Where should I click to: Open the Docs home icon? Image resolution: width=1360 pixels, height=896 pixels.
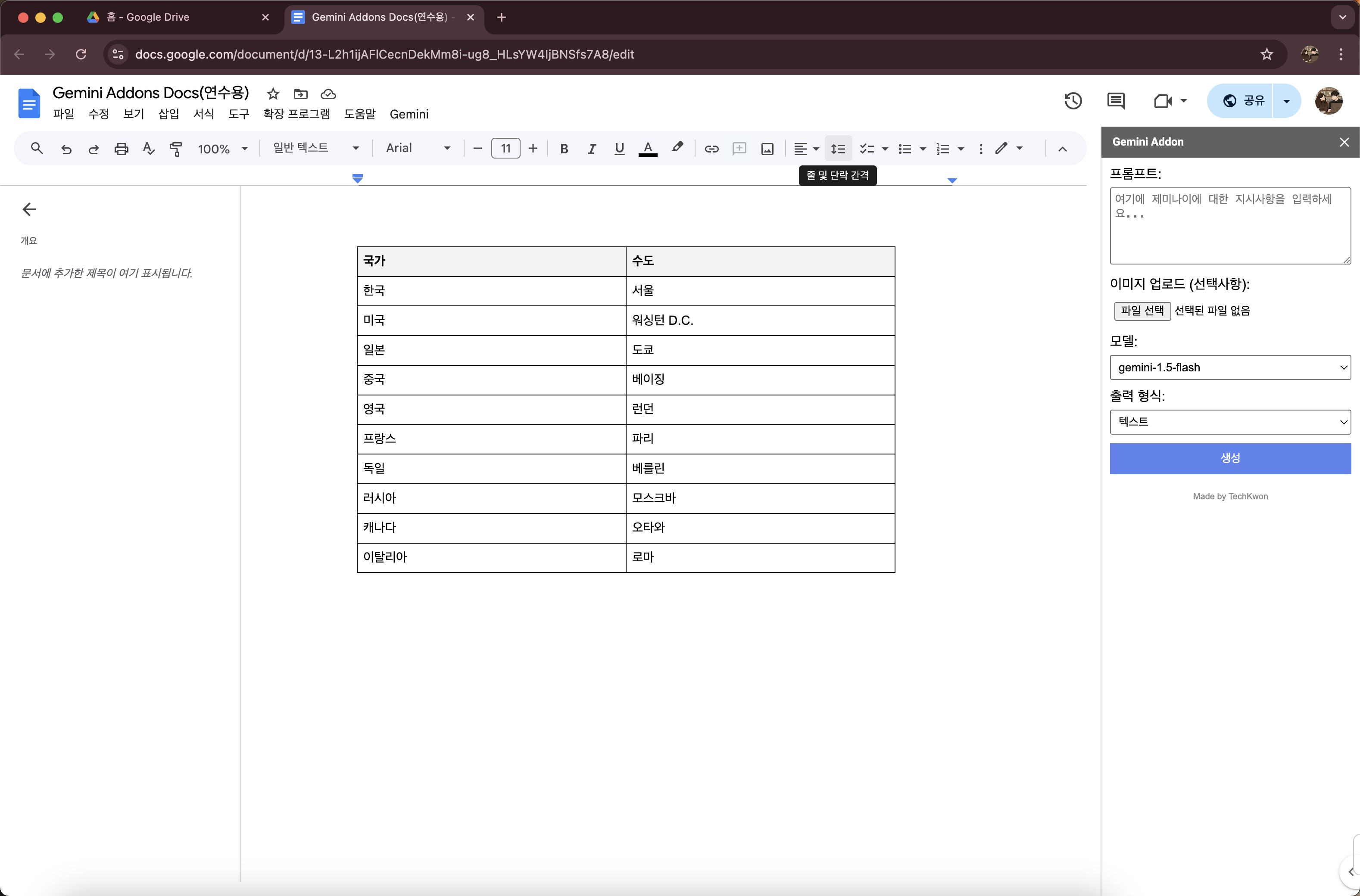coord(29,103)
